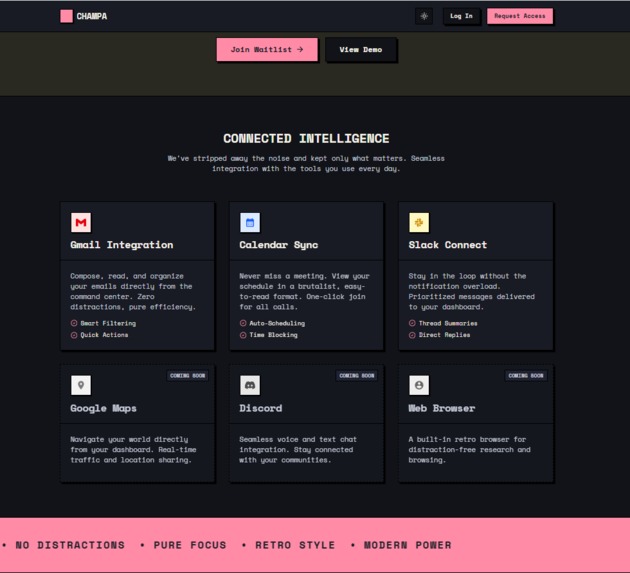Click Coming Soon badge on Discord card
The height and width of the screenshot is (573, 630).
(x=356, y=376)
